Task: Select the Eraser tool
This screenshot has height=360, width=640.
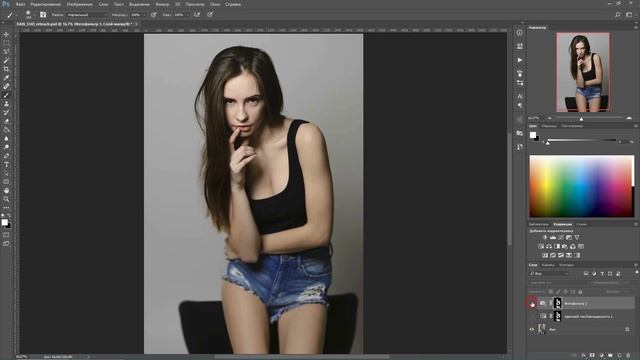Action: click(6, 121)
